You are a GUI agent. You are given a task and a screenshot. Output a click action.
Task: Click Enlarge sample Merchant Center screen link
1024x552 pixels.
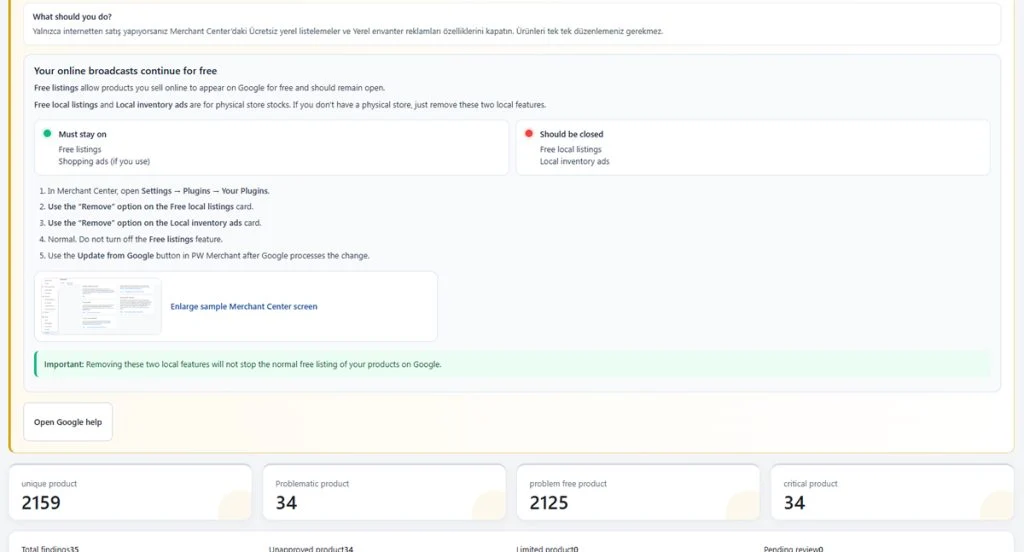(x=244, y=306)
